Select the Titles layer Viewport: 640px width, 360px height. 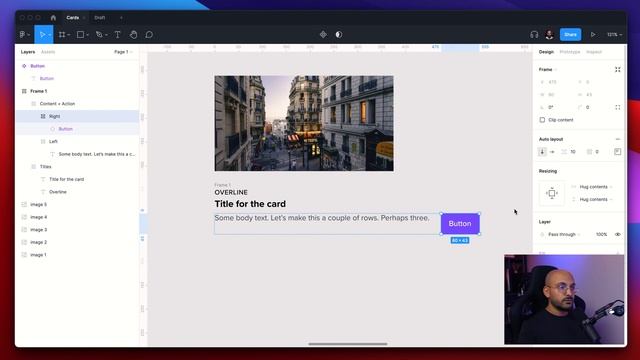coord(77,167)
